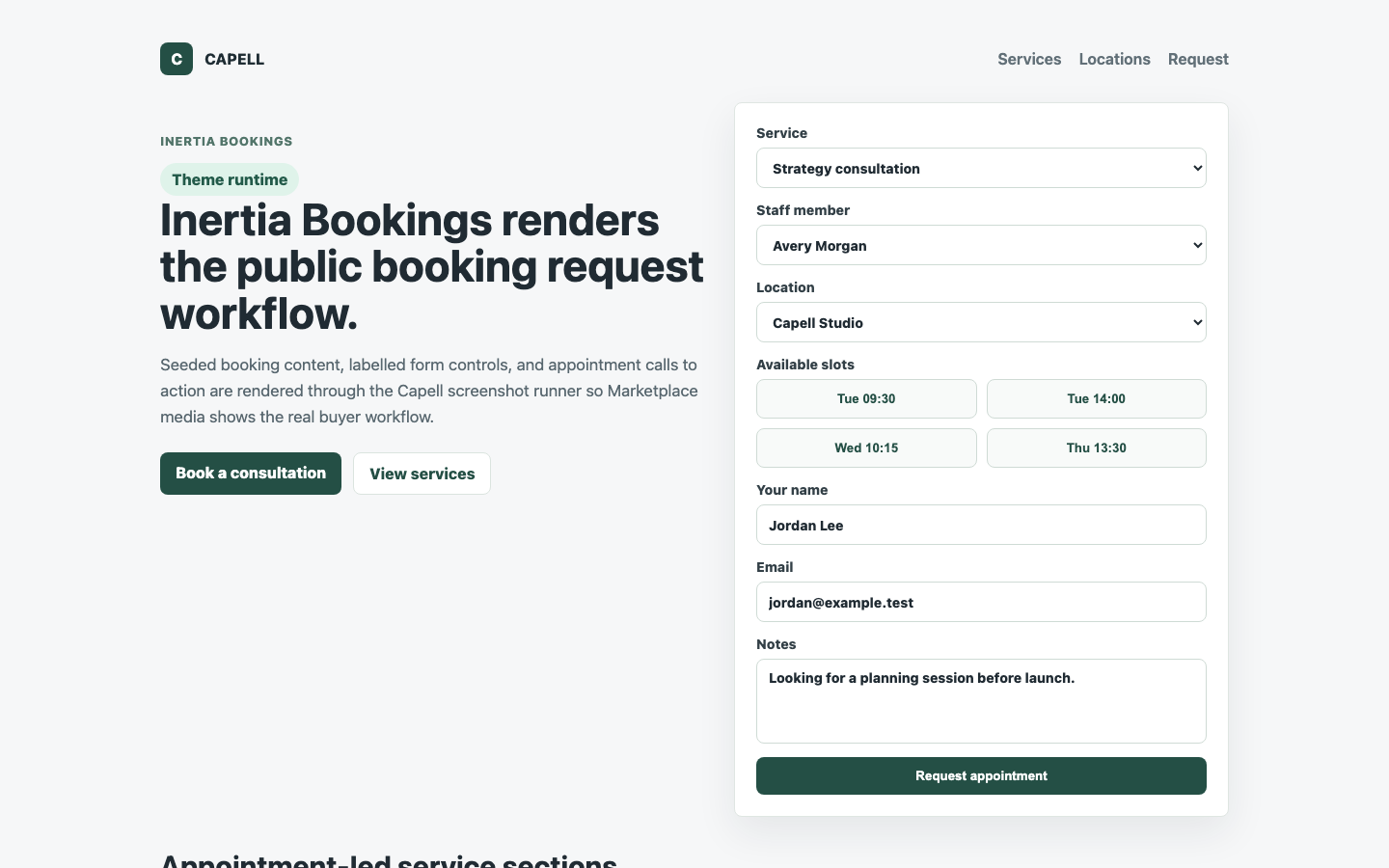Select the Tue 09:30 slot
Viewport: 1389px width, 868px height.
pyautogui.click(x=866, y=398)
